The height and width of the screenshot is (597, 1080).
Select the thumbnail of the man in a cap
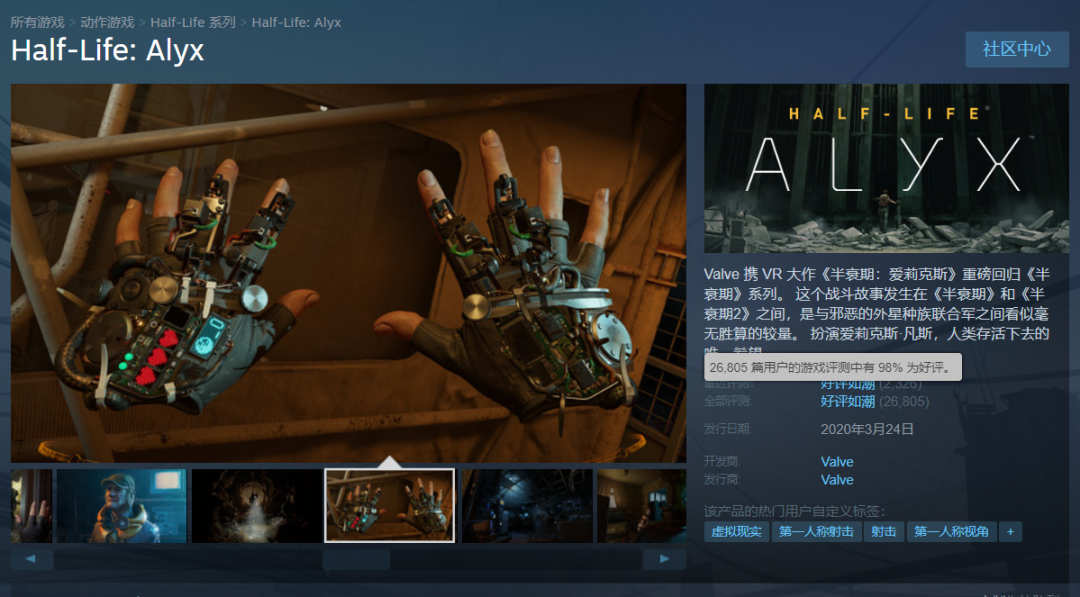(121, 506)
